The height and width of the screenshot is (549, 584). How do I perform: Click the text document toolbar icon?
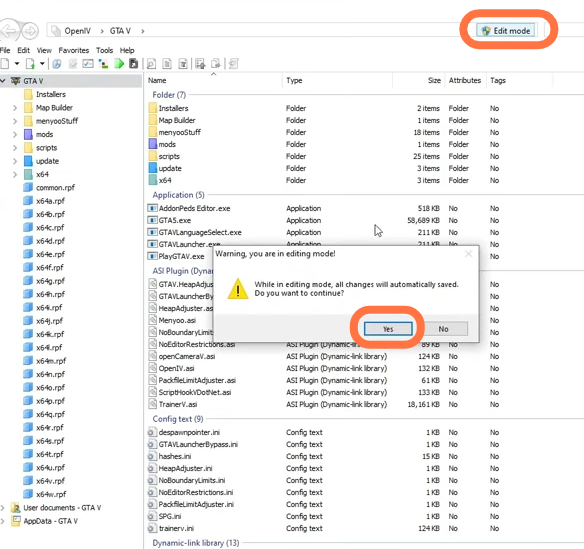183,64
